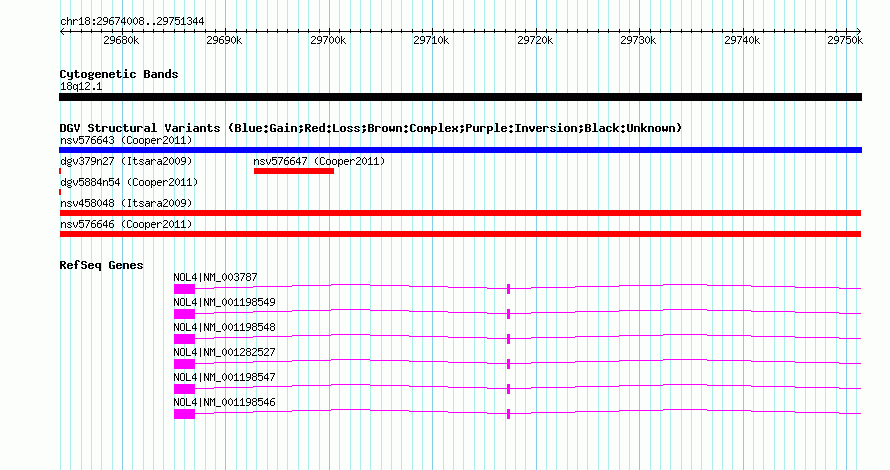The image size is (890, 470).
Task: Select the 29750k ruler tick label
Action: click(x=845, y=40)
